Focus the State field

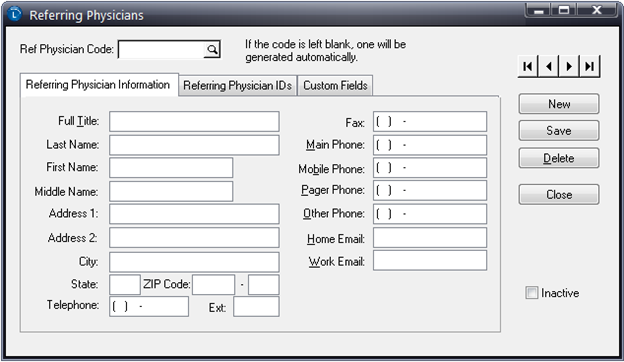click(125, 284)
